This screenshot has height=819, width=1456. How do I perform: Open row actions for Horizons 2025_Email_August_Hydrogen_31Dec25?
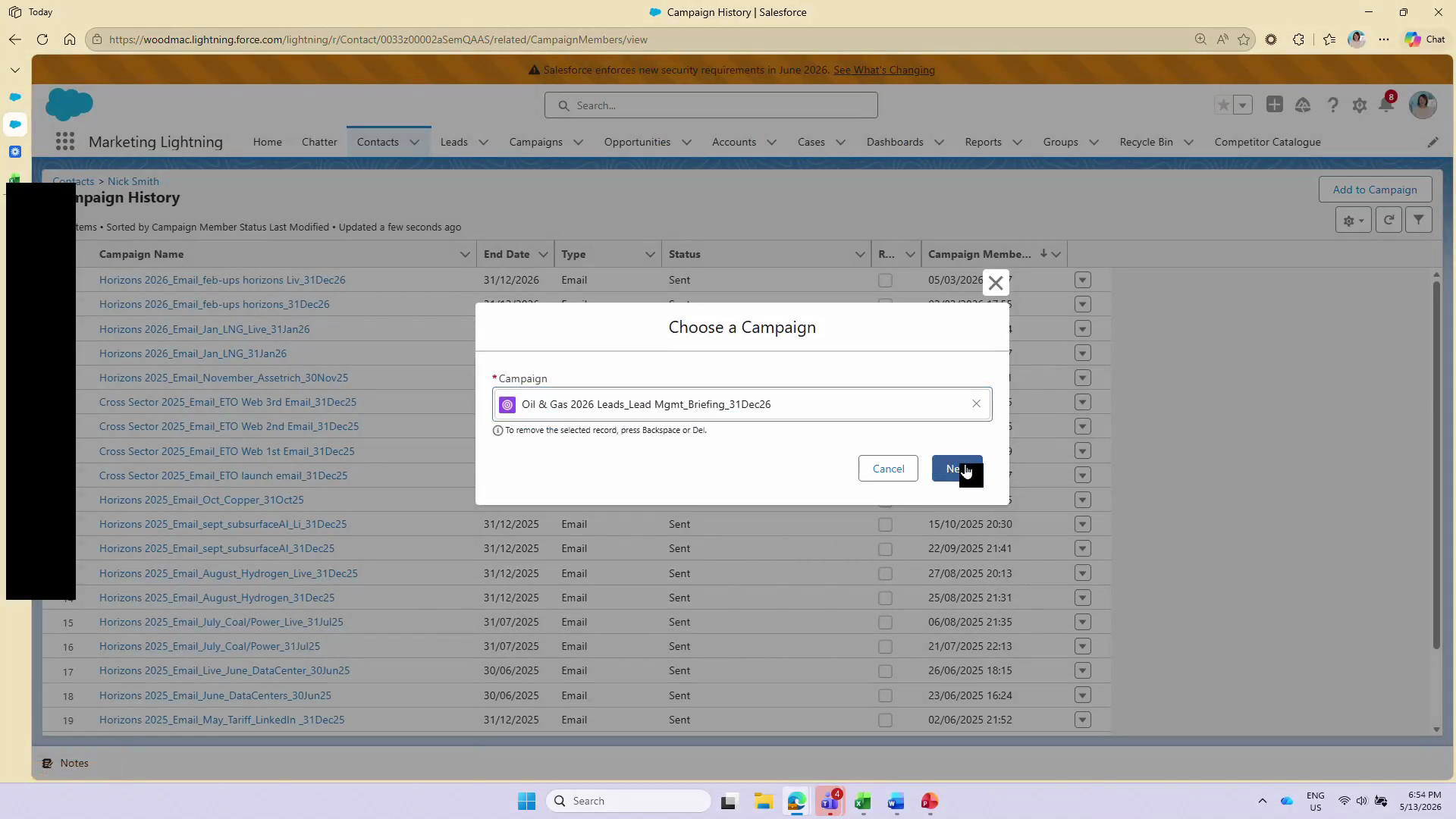pos(1082,598)
